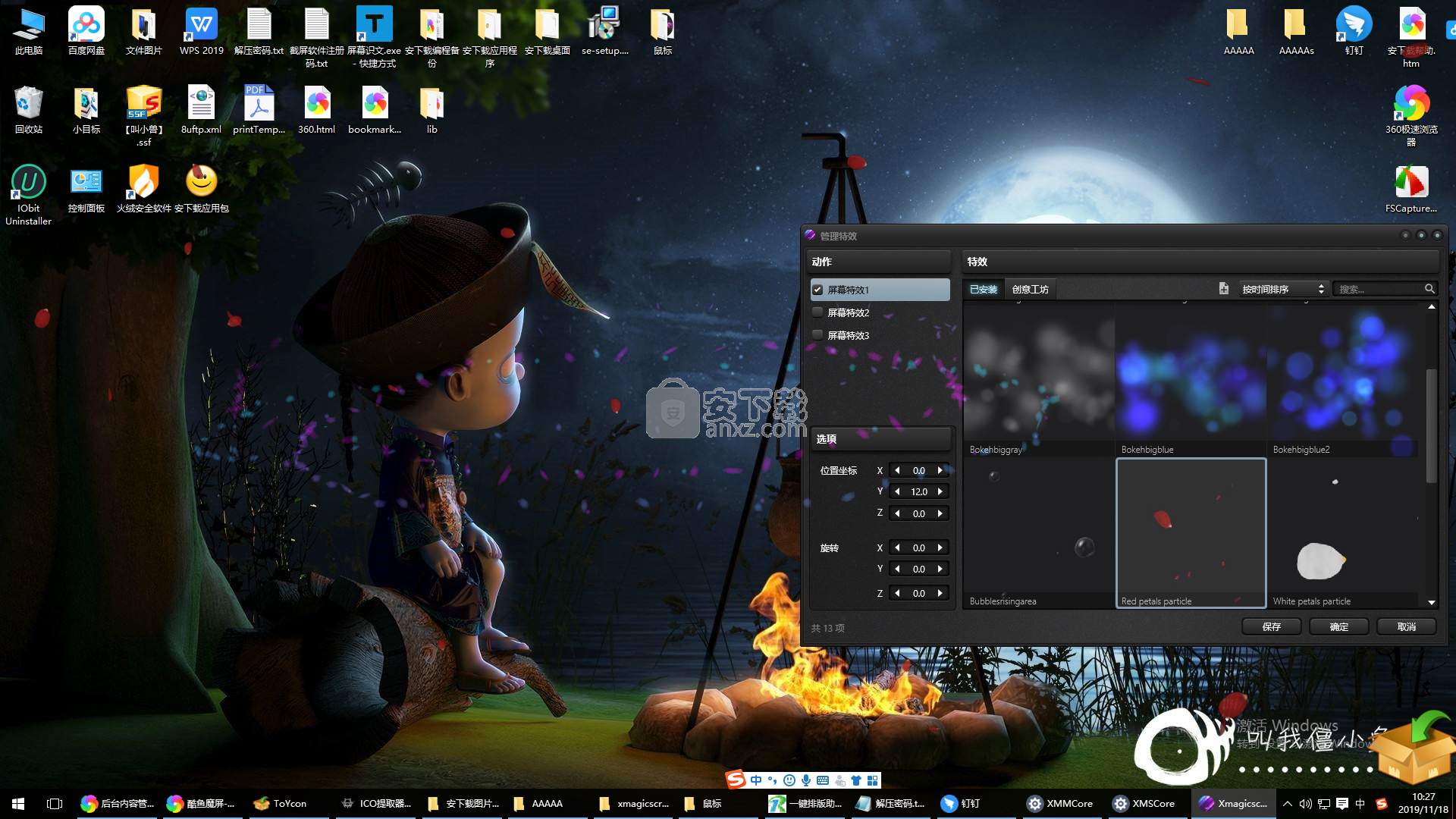Open taskbar clock 10:27

(x=1423, y=803)
